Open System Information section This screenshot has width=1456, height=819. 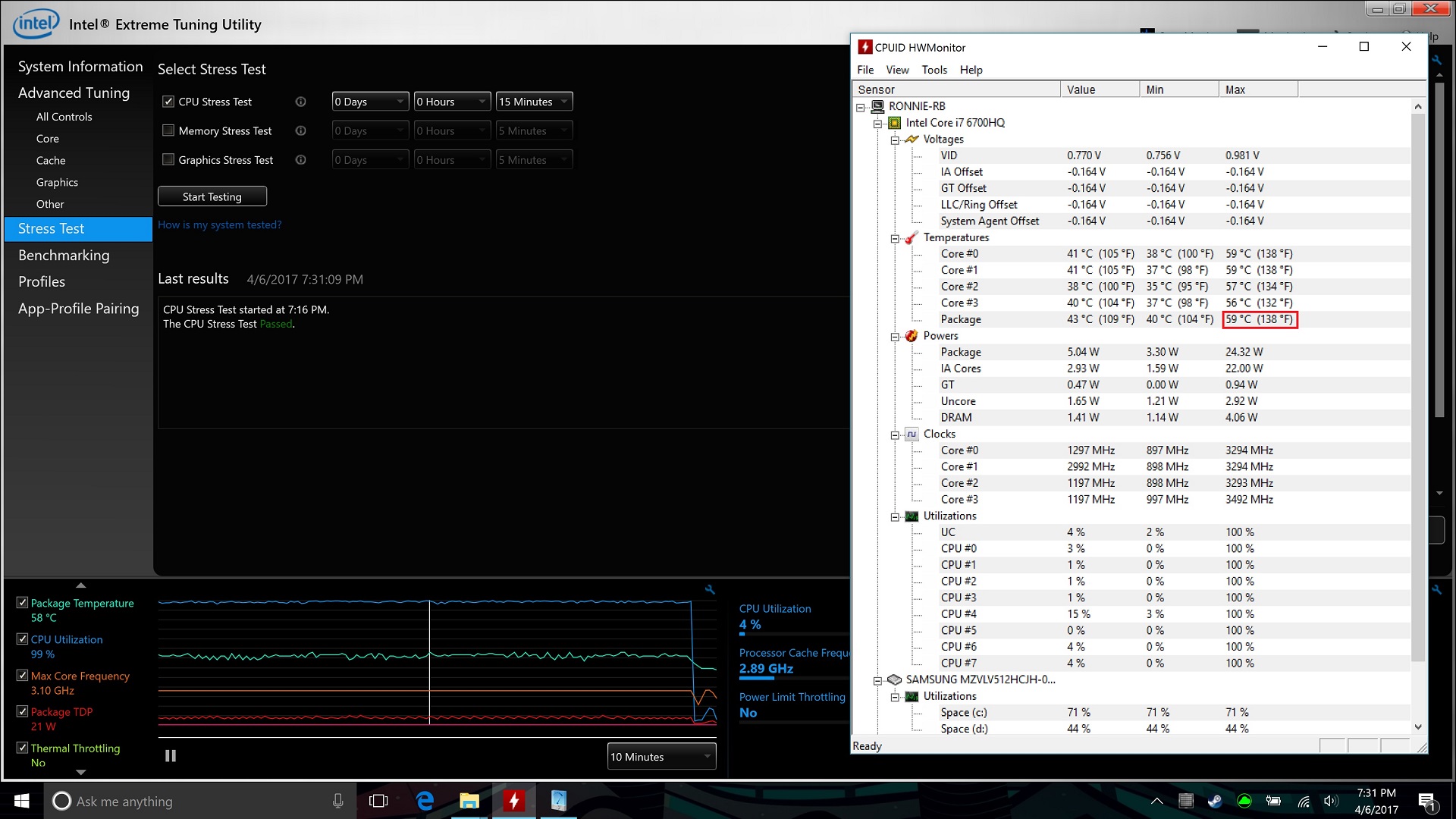(x=80, y=67)
